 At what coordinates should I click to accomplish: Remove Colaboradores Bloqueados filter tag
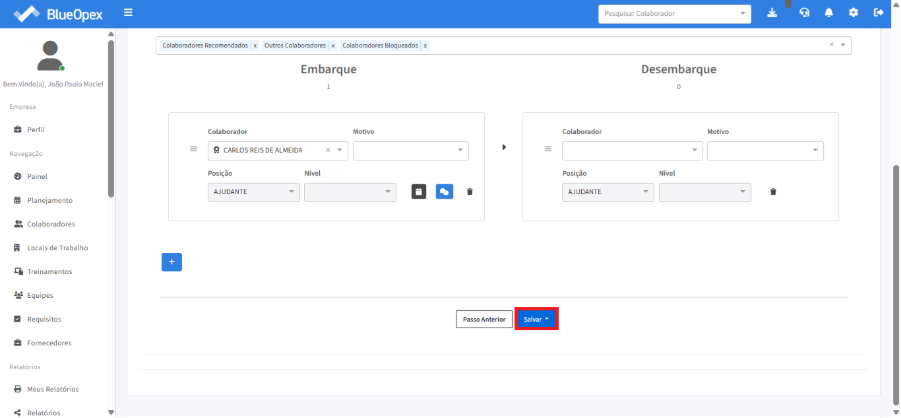(x=425, y=45)
